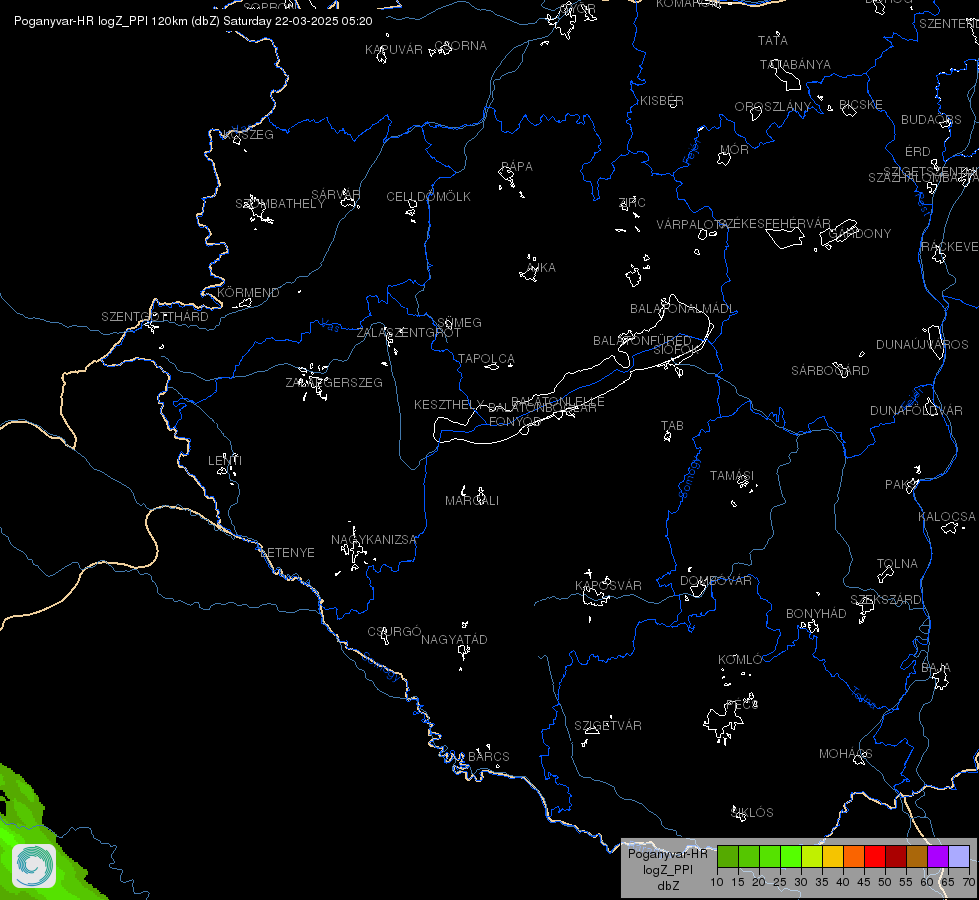979x900 pixels.
Task: Click the NAGYATÁD label
Action: tap(455, 640)
